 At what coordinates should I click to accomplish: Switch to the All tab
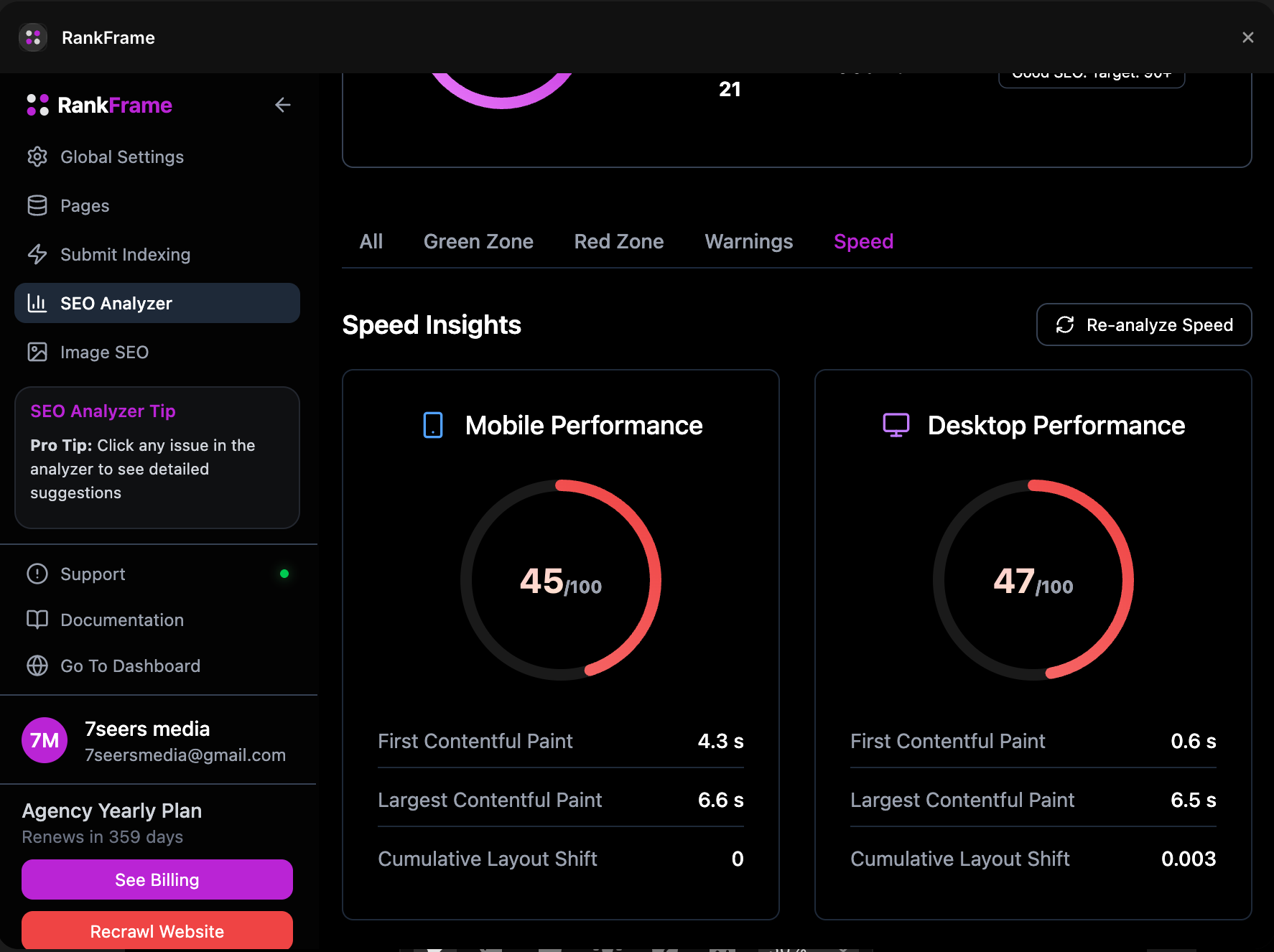coord(371,241)
